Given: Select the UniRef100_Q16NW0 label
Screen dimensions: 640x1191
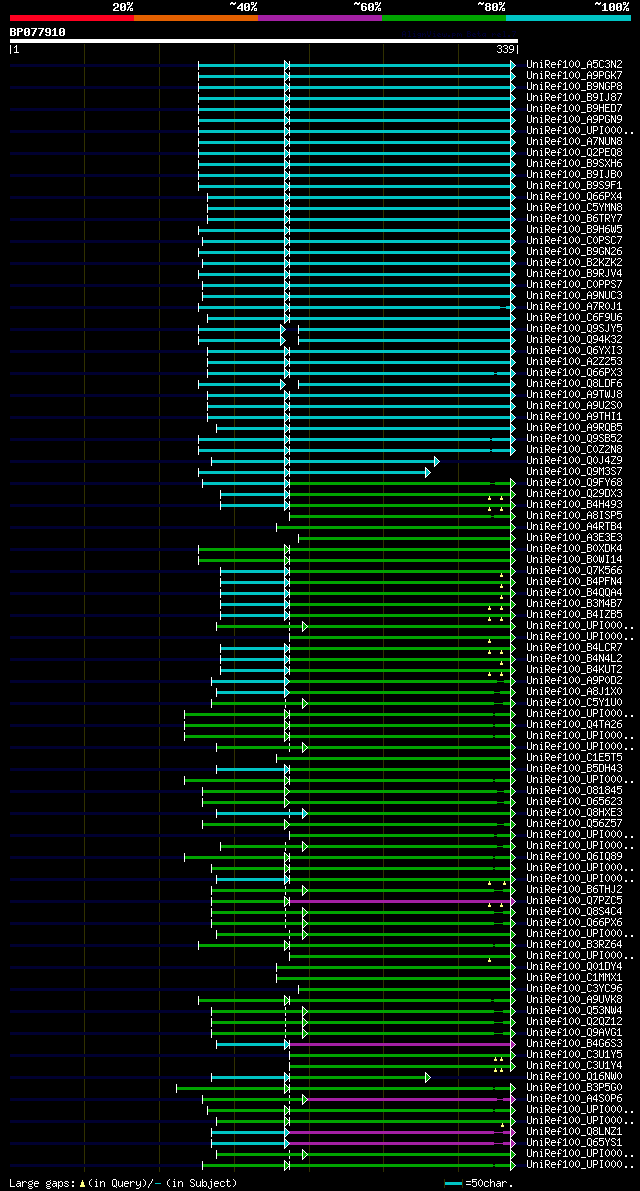Looking at the screenshot, I should [574, 1078].
